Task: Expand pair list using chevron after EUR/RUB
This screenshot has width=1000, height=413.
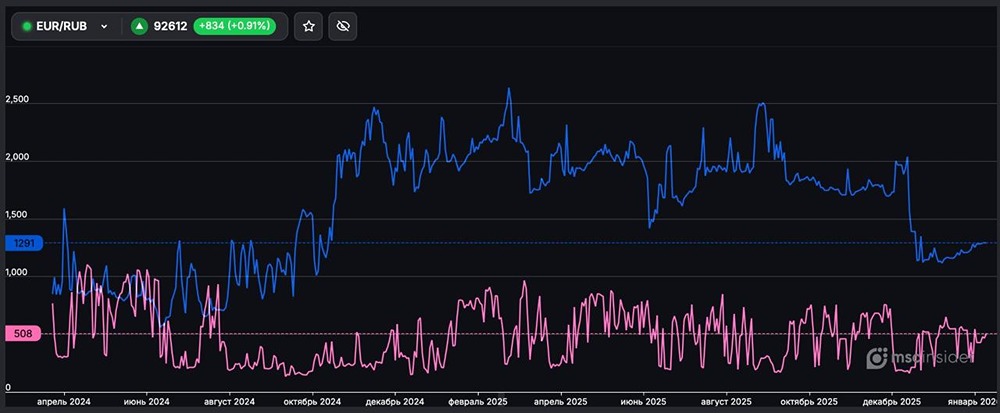Action: point(103,27)
